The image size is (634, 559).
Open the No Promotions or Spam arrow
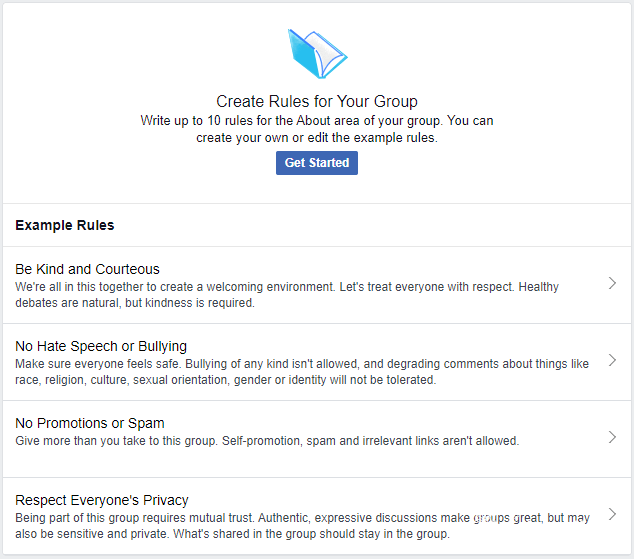pos(612,437)
